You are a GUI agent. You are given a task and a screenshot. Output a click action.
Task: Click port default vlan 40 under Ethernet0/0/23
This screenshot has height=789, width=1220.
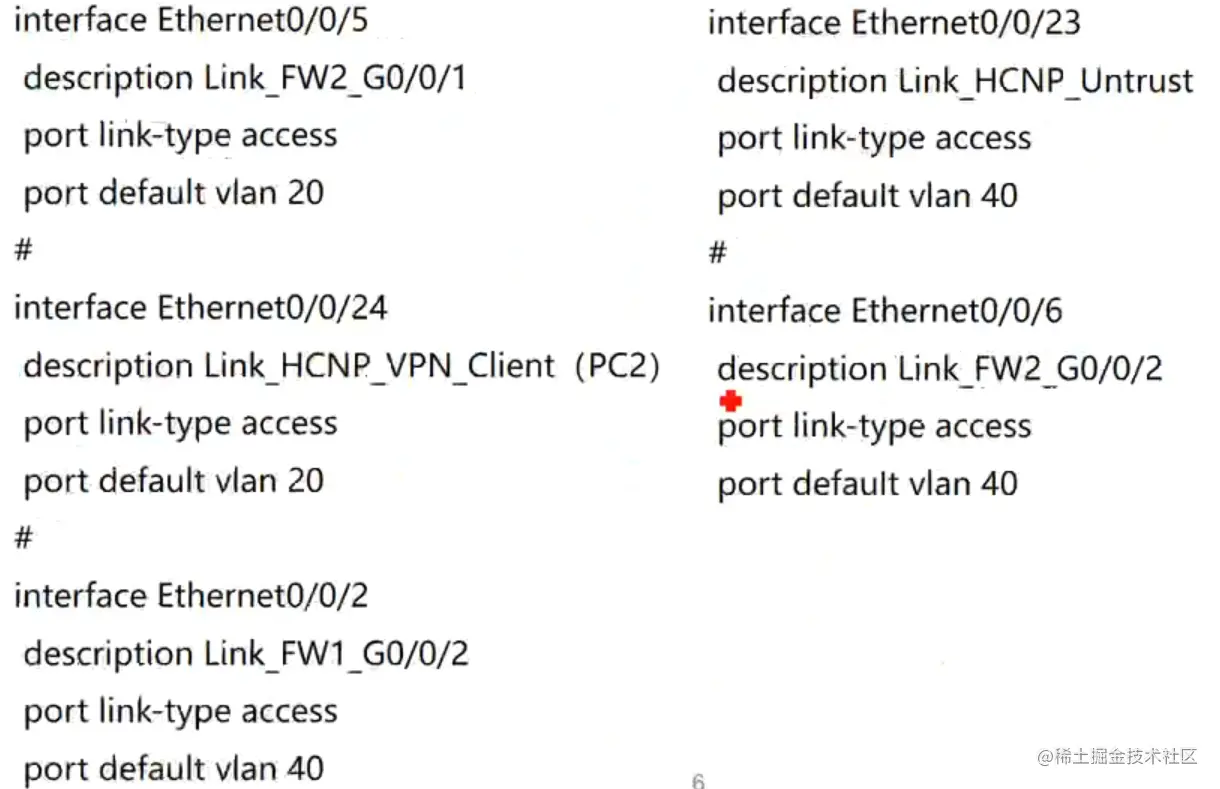(x=868, y=196)
